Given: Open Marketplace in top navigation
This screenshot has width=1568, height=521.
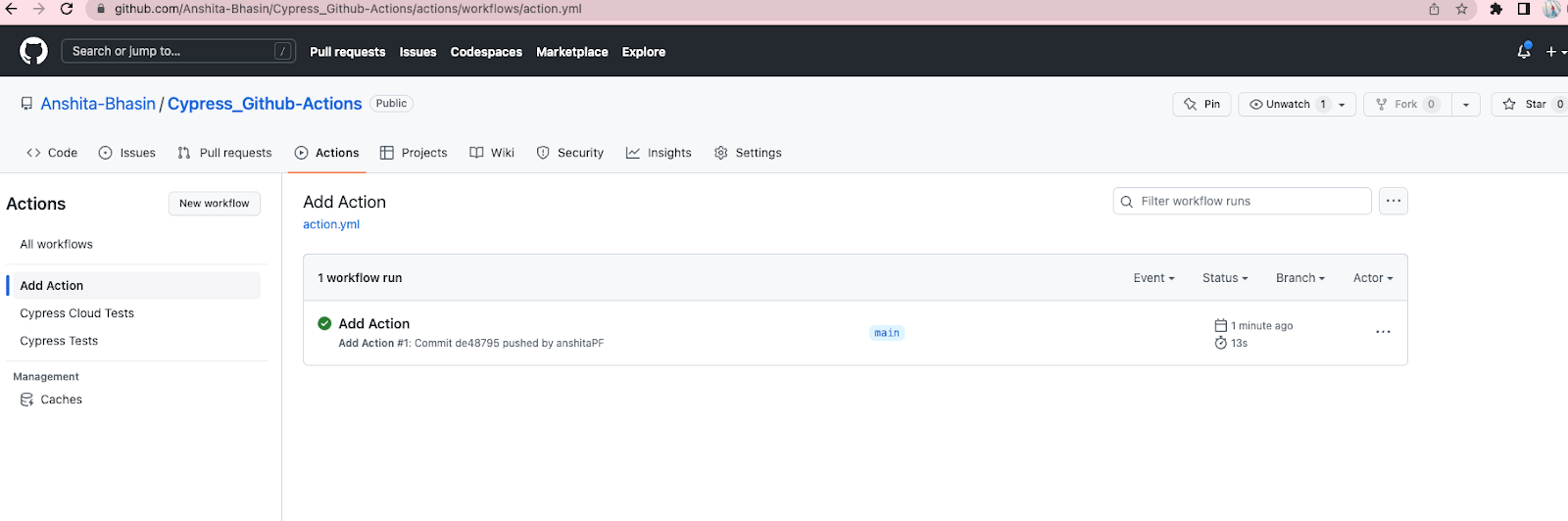Looking at the screenshot, I should pos(572,52).
